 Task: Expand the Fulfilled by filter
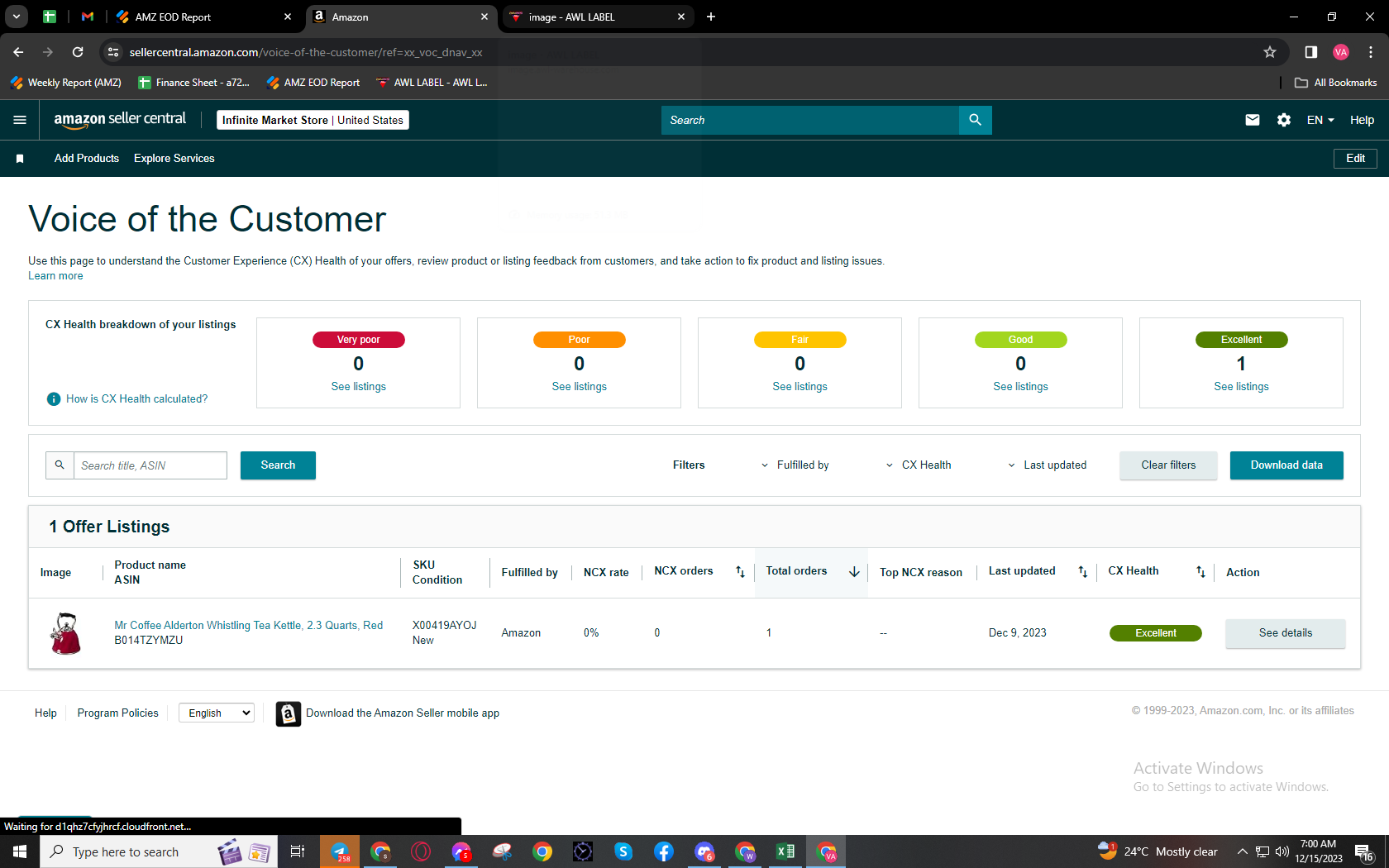pyautogui.click(x=795, y=465)
